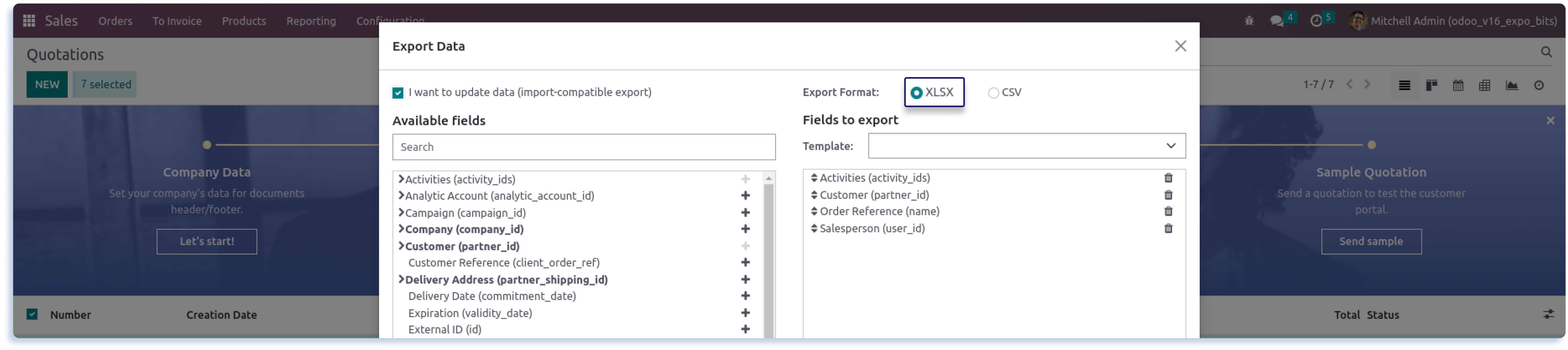Click the scrollbar up arrow
Viewport: 1568px width, 350px height.
point(769,179)
